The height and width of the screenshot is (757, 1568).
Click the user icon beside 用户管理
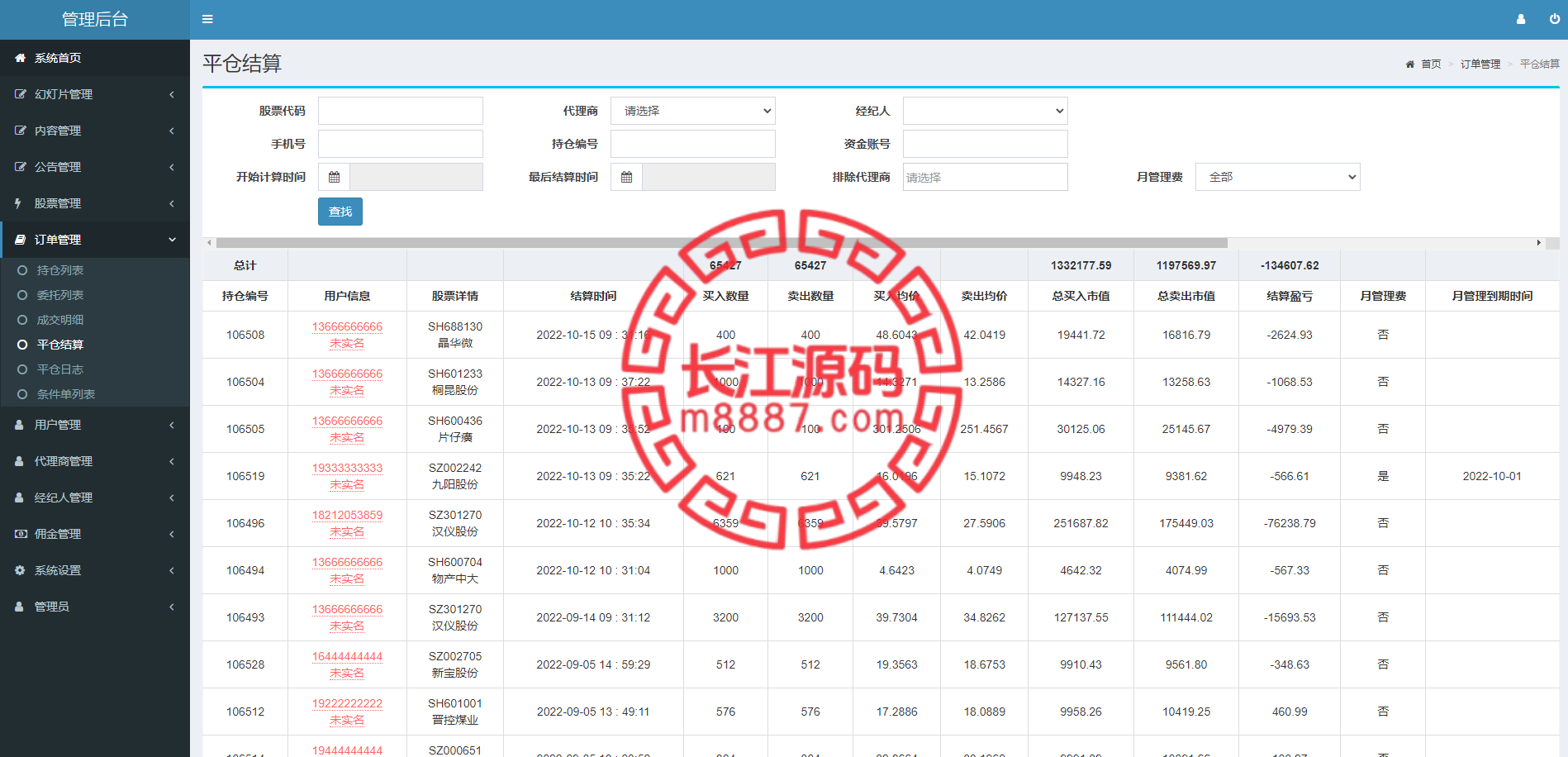click(x=19, y=425)
